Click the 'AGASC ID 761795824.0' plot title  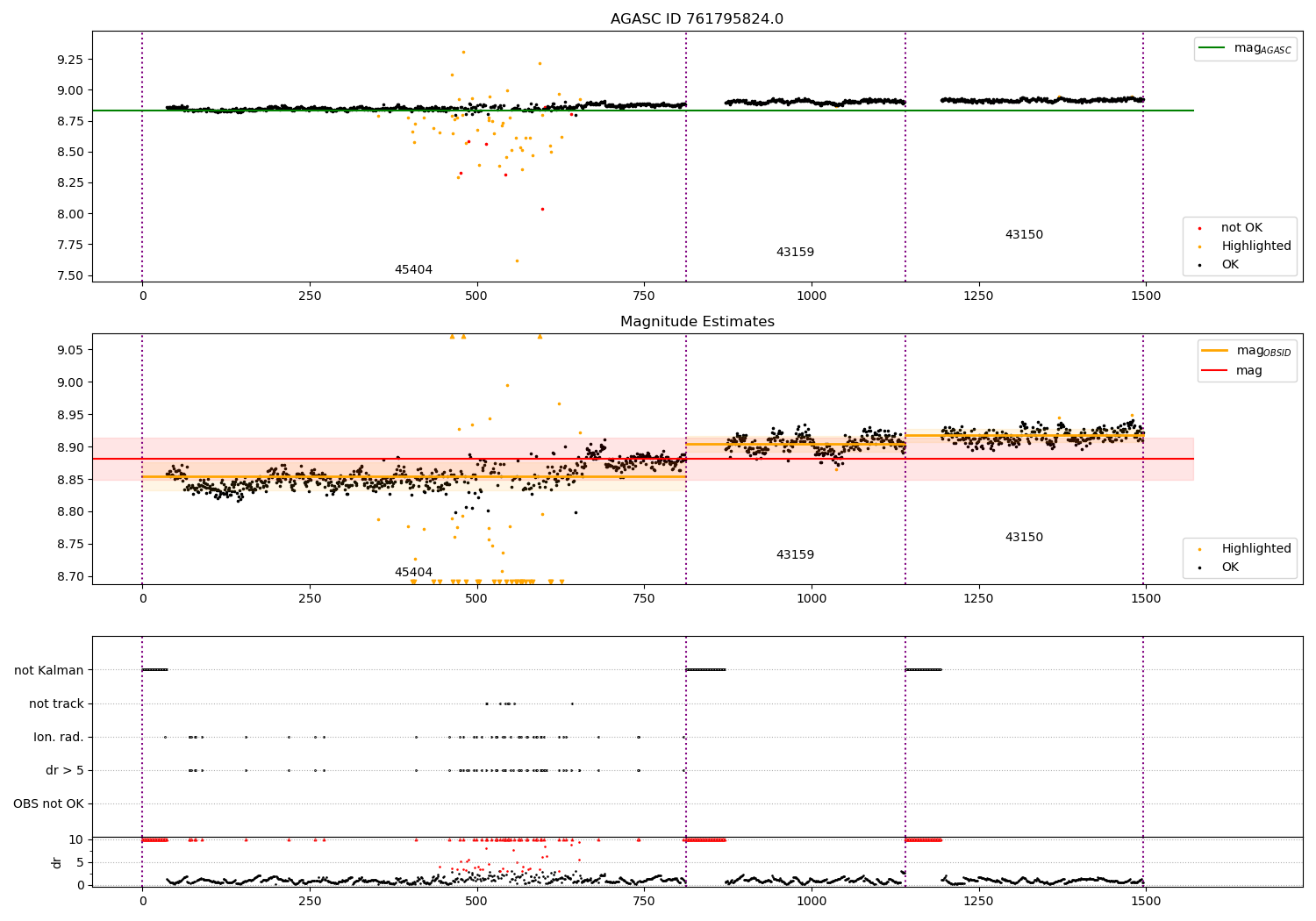click(697, 19)
